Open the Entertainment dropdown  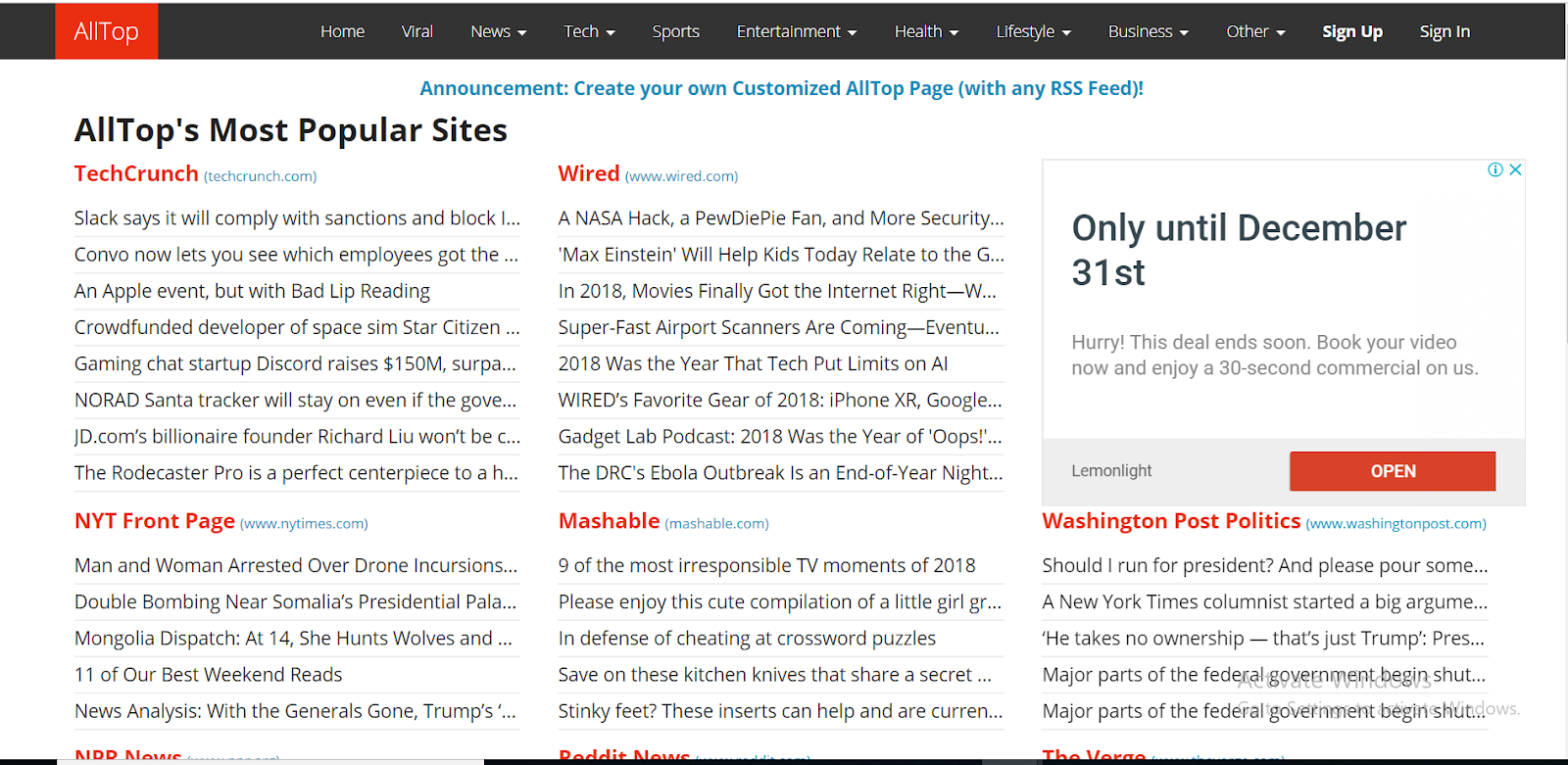pos(797,31)
